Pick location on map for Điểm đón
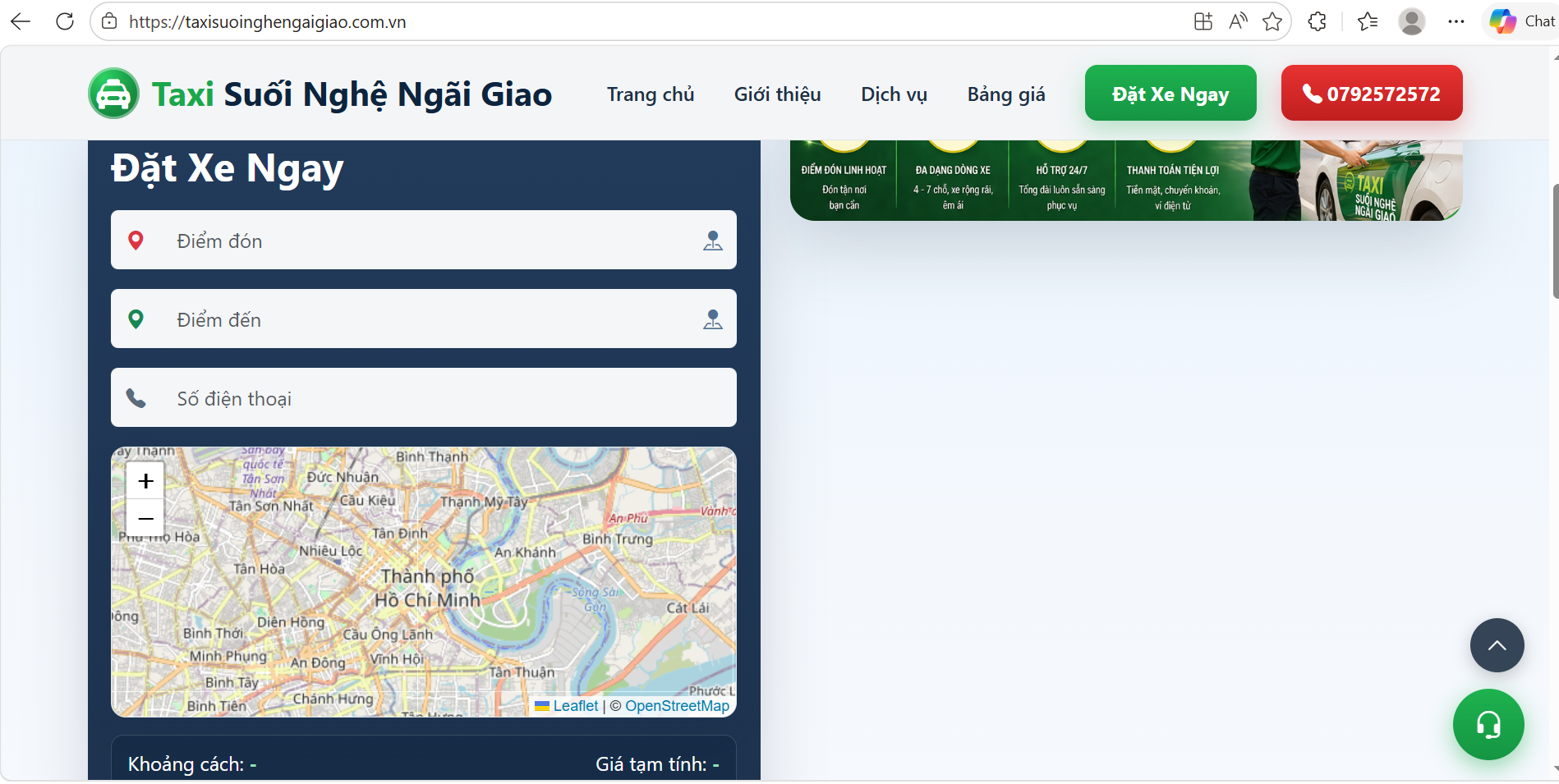Viewport: 1559px width, 784px height. 713,241
